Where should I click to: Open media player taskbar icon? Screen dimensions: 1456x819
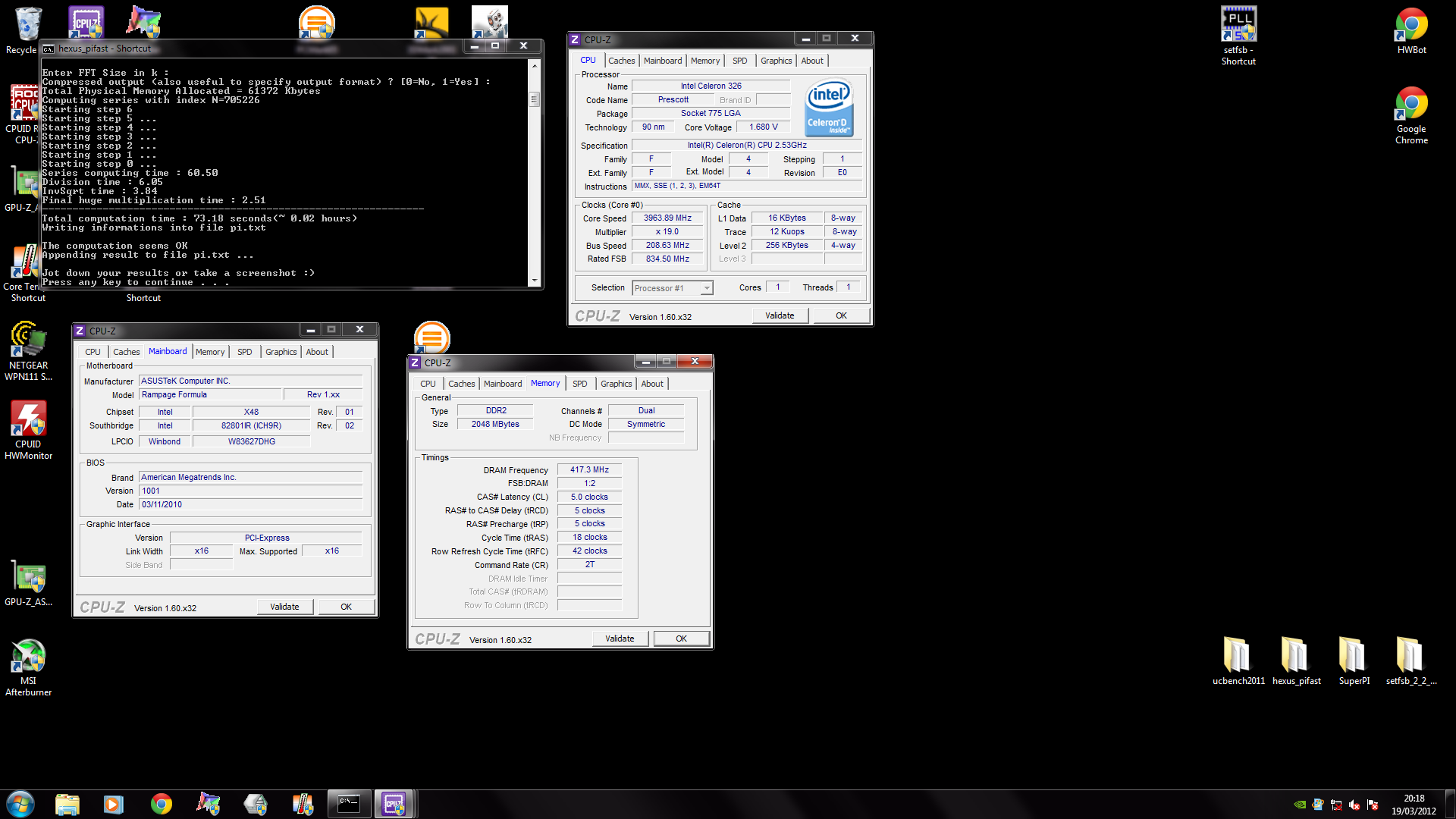(114, 804)
